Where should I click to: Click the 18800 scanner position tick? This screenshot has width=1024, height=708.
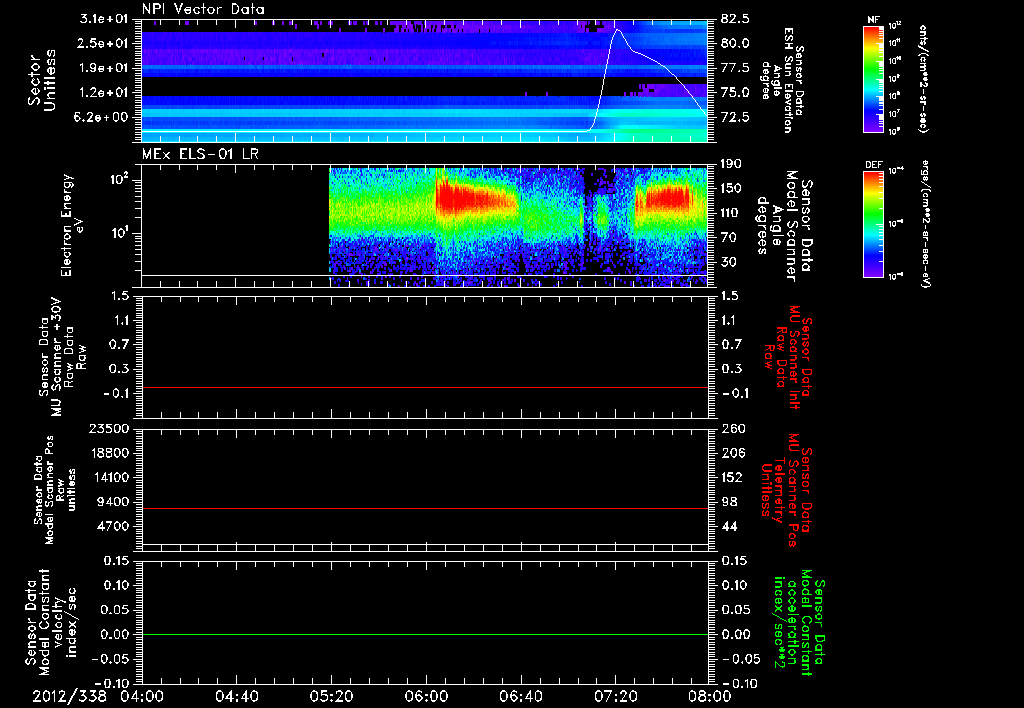tap(110, 453)
